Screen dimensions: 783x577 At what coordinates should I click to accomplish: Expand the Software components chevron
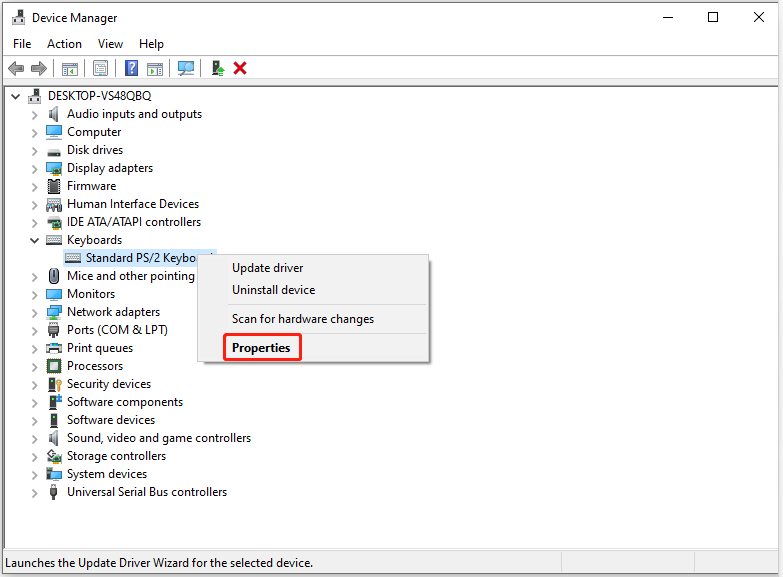34,403
